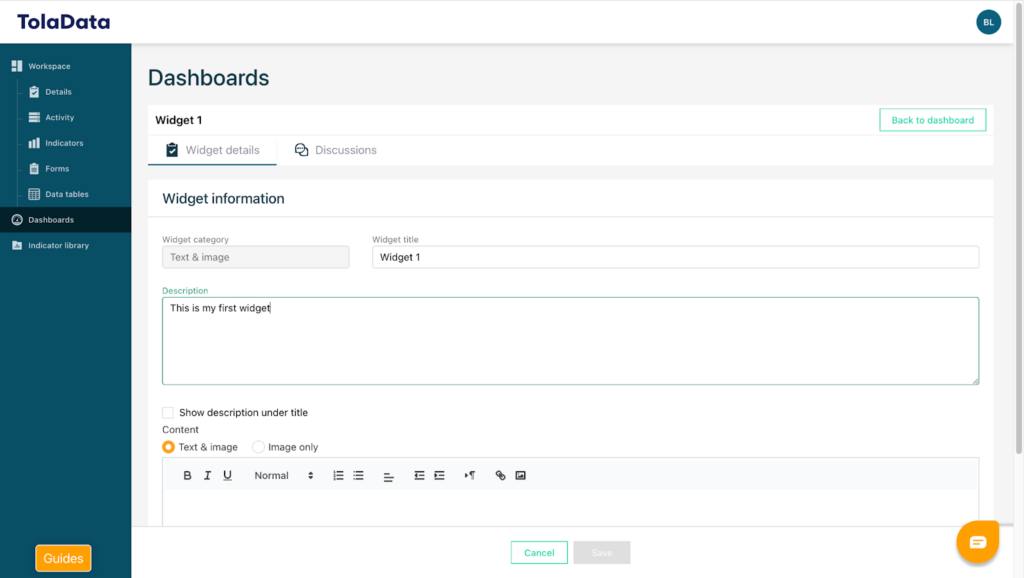
Task: Insert an image in the content editor
Action: pyautogui.click(x=520, y=475)
